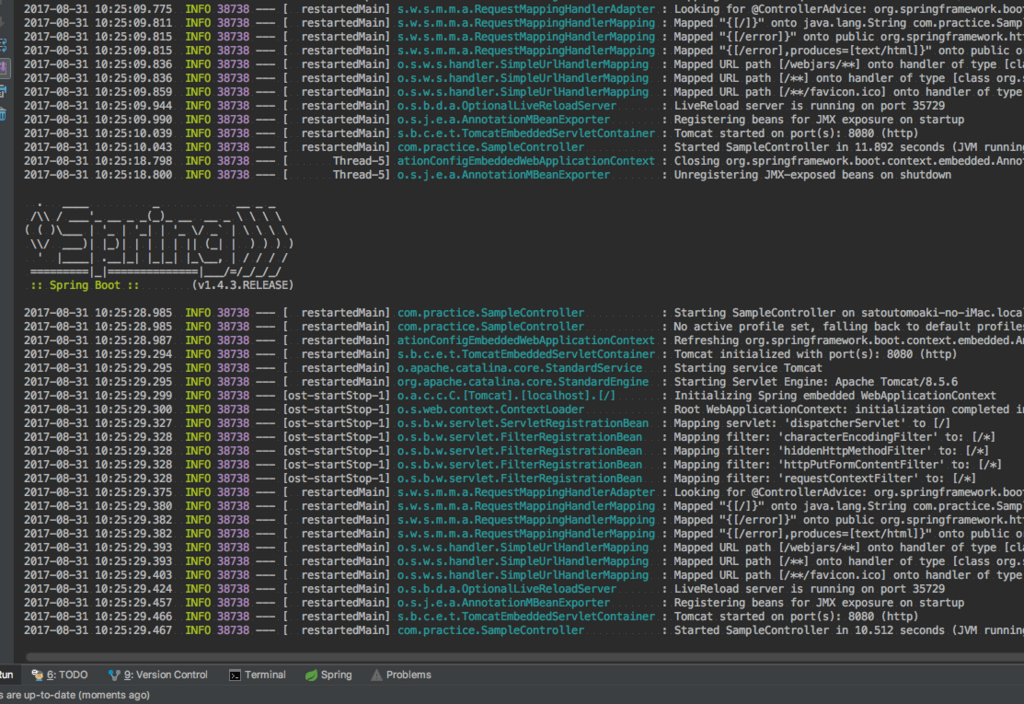Screen dimensions: 1024x704
Task: Click 'Starting Servlet Engine: Apache Tomcat/8.5.6' message
Action: 816,381
